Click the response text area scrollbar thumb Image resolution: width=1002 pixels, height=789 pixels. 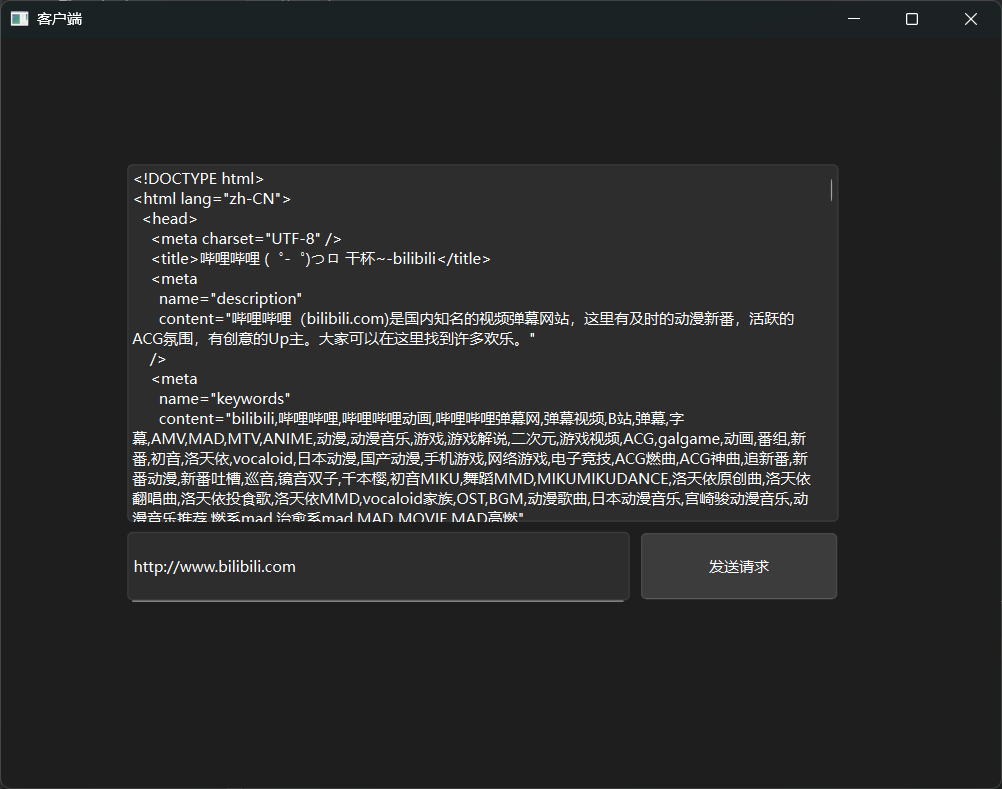click(831, 190)
